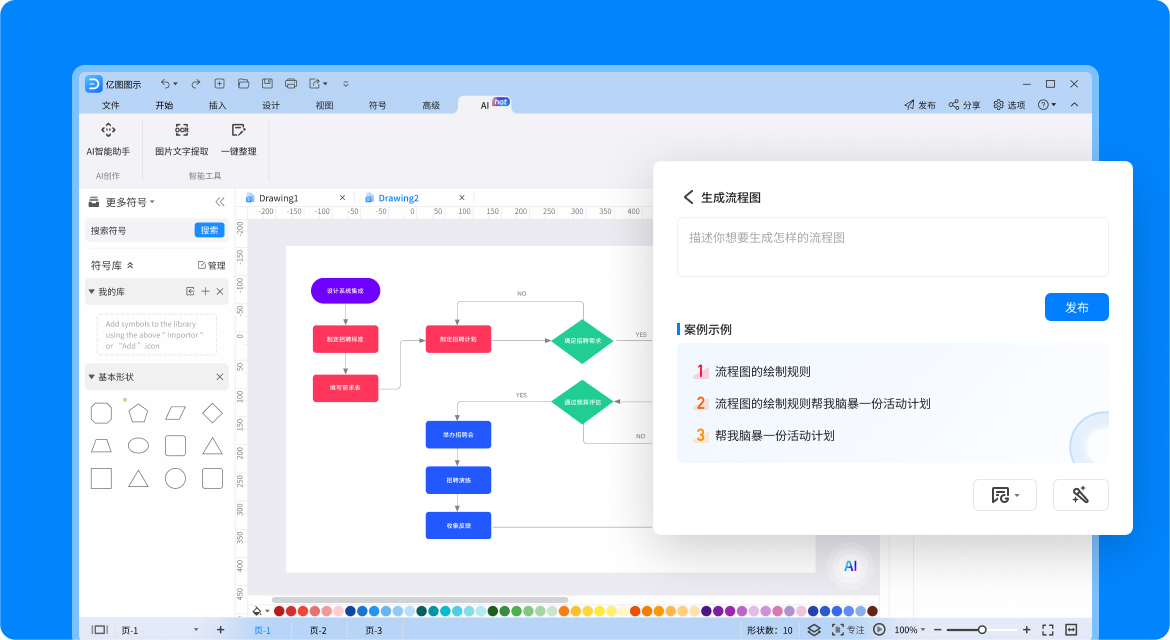Toggle fullscreen view in status bar

pos(1048,630)
